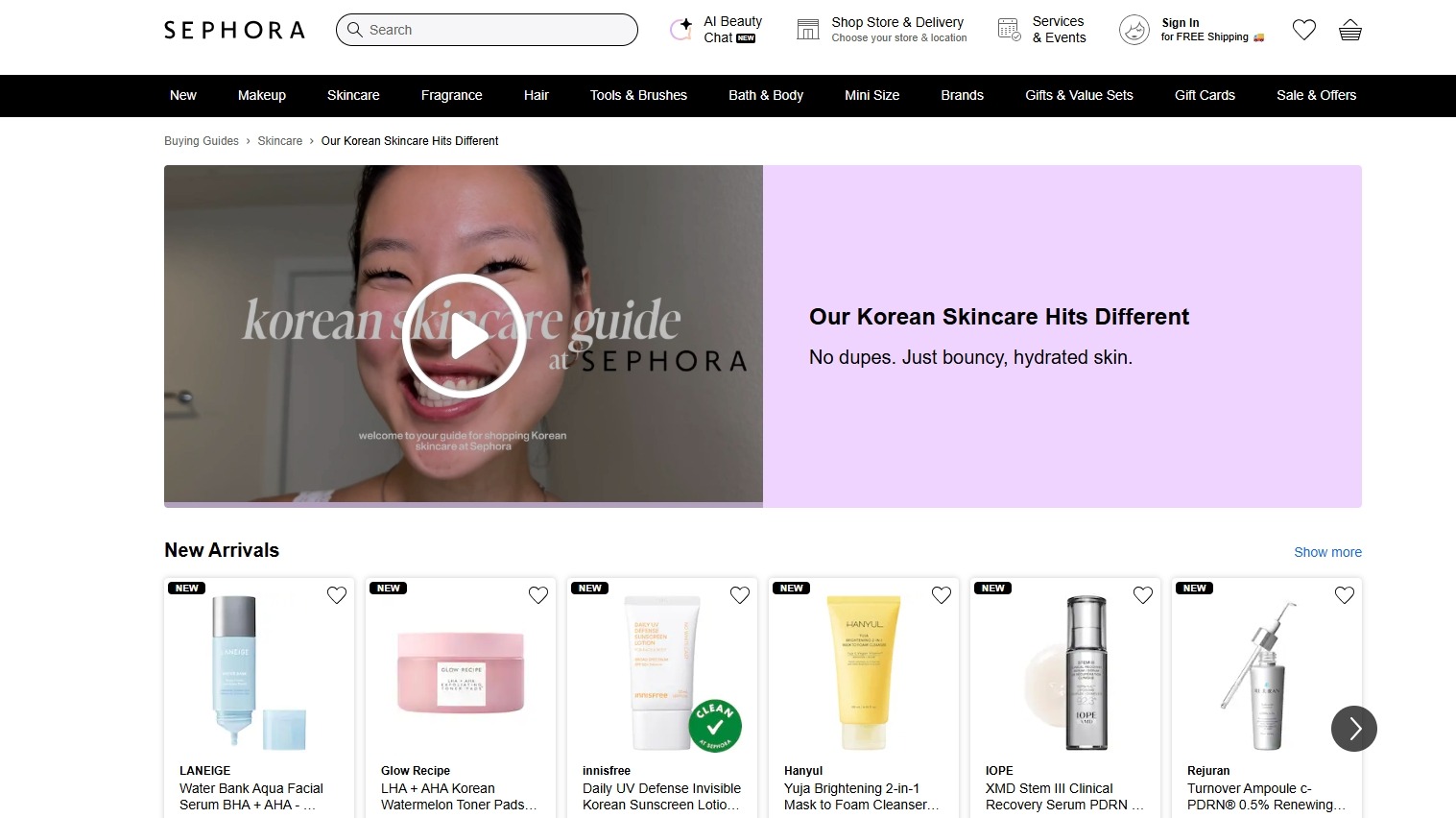Image resolution: width=1456 pixels, height=818 pixels.
Task: Toggle heart on LANEIGE Water Bank serum
Action: (x=337, y=595)
